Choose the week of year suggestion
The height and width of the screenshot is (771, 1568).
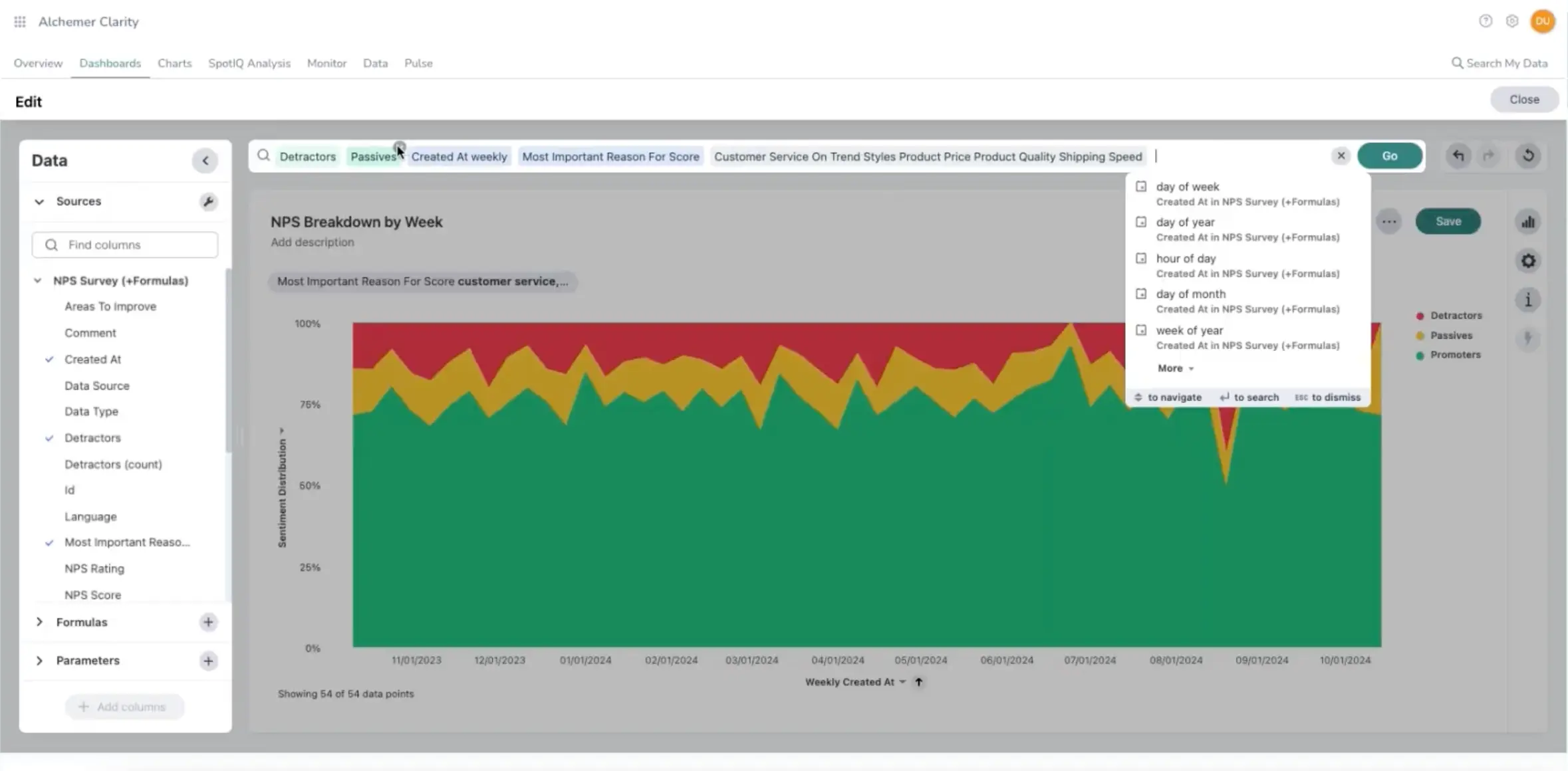tap(1247, 337)
